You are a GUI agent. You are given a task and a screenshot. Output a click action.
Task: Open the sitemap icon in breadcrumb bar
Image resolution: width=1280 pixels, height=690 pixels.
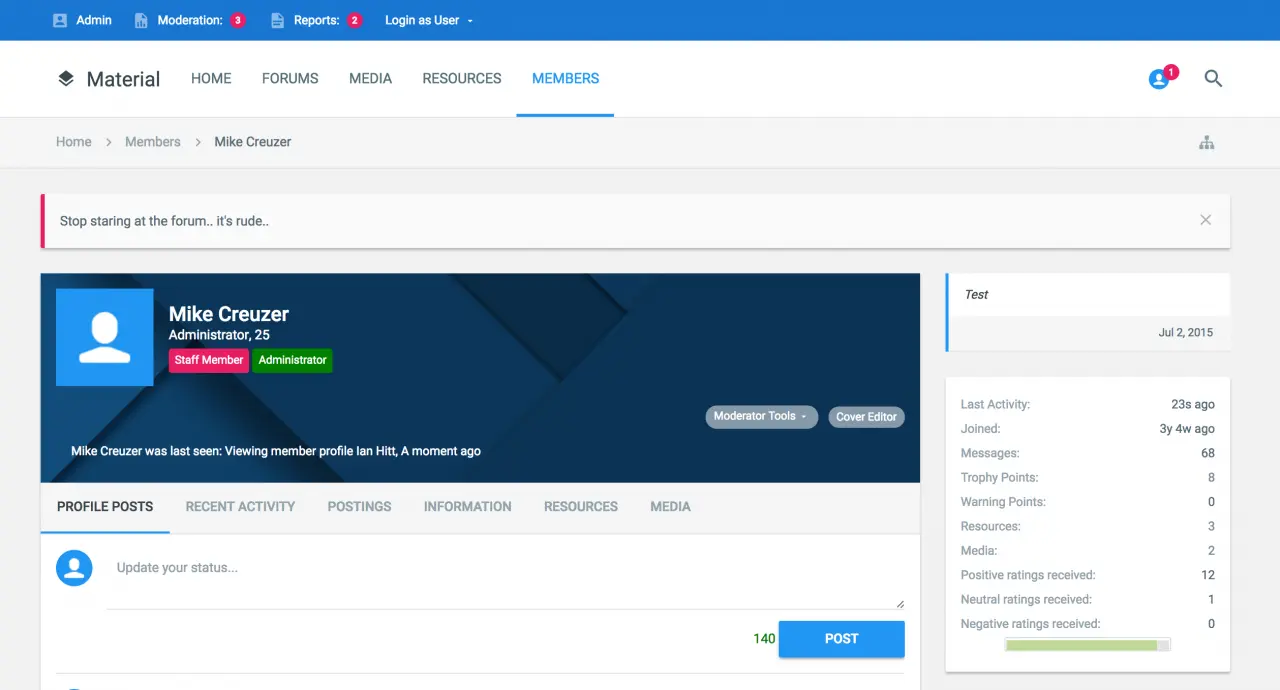1206,143
